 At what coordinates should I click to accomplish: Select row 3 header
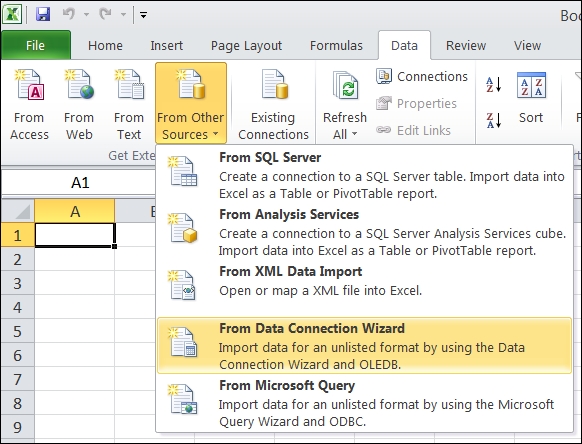[18, 283]
